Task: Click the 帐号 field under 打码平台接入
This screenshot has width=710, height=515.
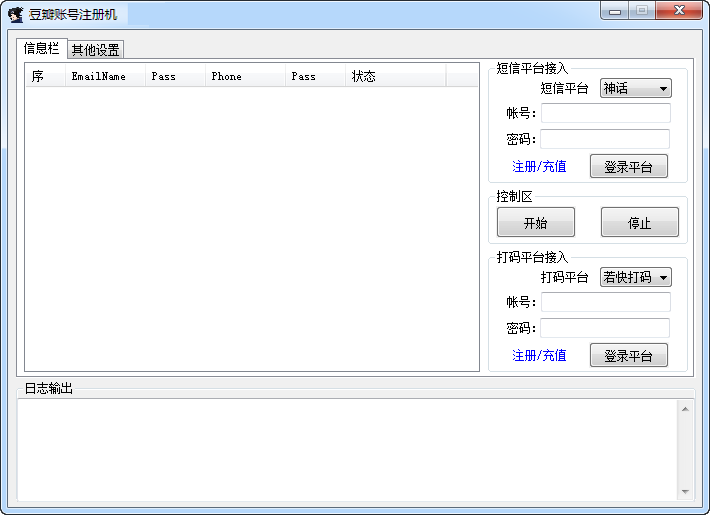Action: [x=605, y=302]
